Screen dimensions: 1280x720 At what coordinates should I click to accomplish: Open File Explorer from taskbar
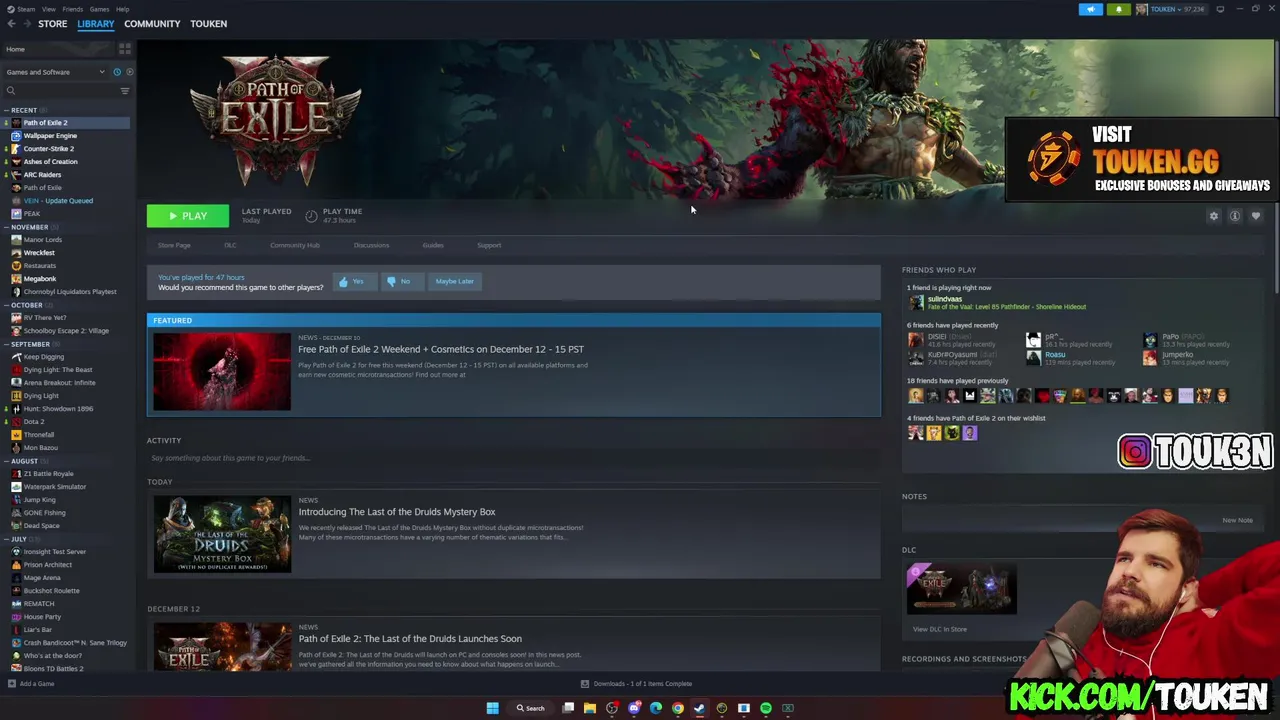point(590,708)
